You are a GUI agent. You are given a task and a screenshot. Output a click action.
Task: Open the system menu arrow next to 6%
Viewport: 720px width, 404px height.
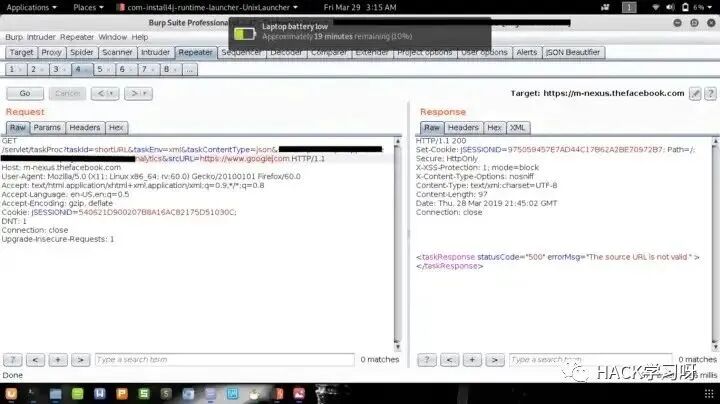tap(711, 7)
